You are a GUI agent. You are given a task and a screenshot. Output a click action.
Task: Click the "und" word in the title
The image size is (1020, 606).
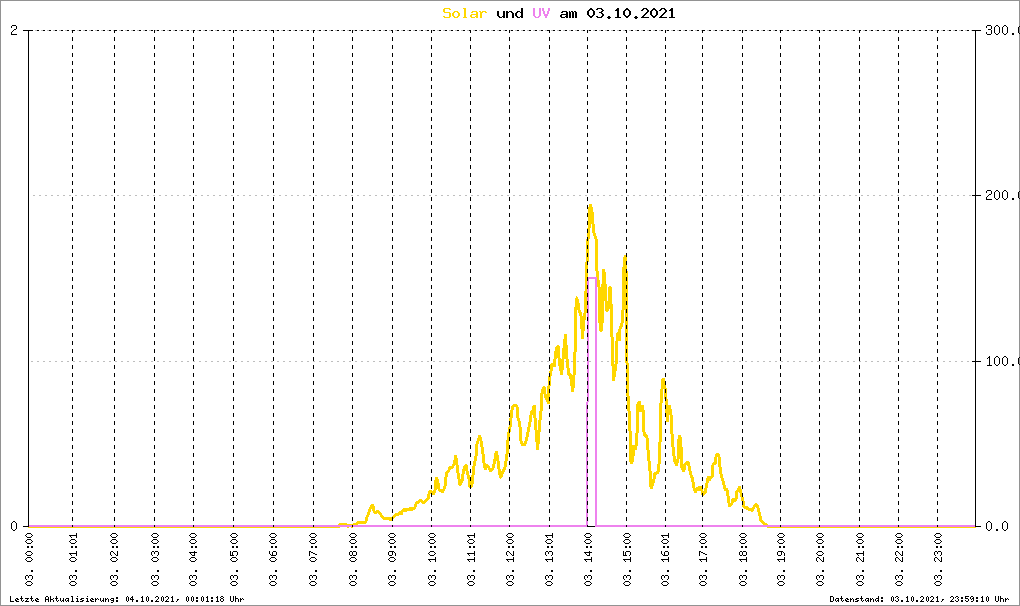pyautogui.click(x=509, y=13)
